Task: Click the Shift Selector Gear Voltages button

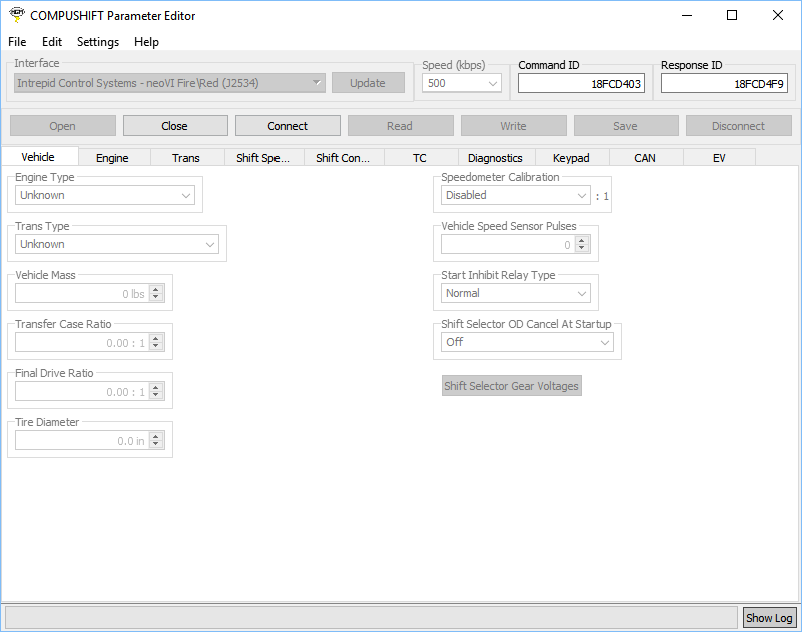Action: [x=511, y=386]
